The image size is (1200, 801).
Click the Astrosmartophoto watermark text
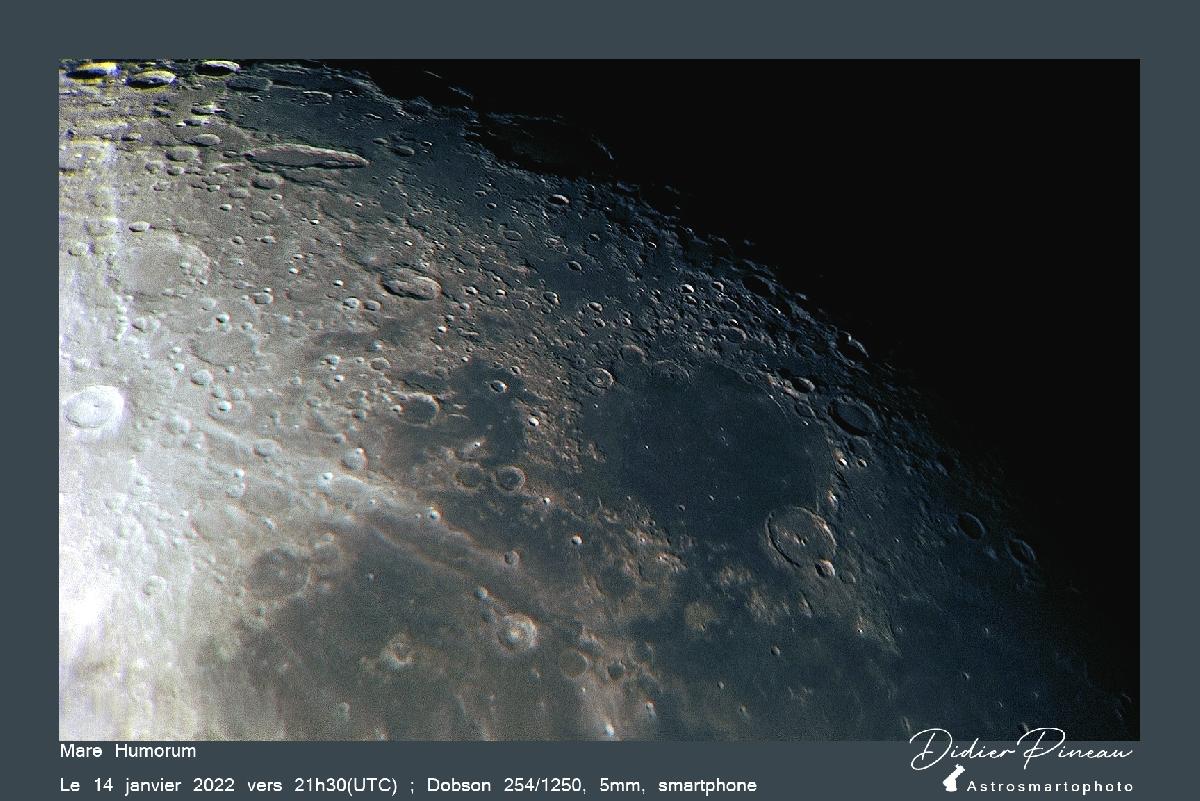pos(1050,786)
